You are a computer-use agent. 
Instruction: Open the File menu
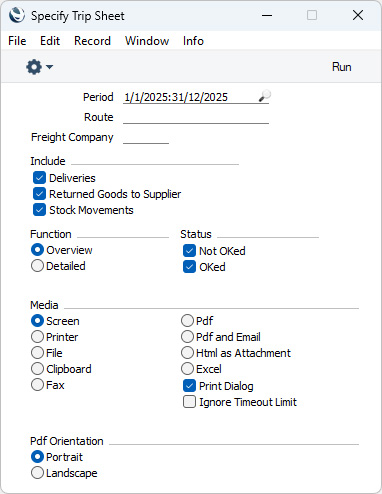(17, 41)
